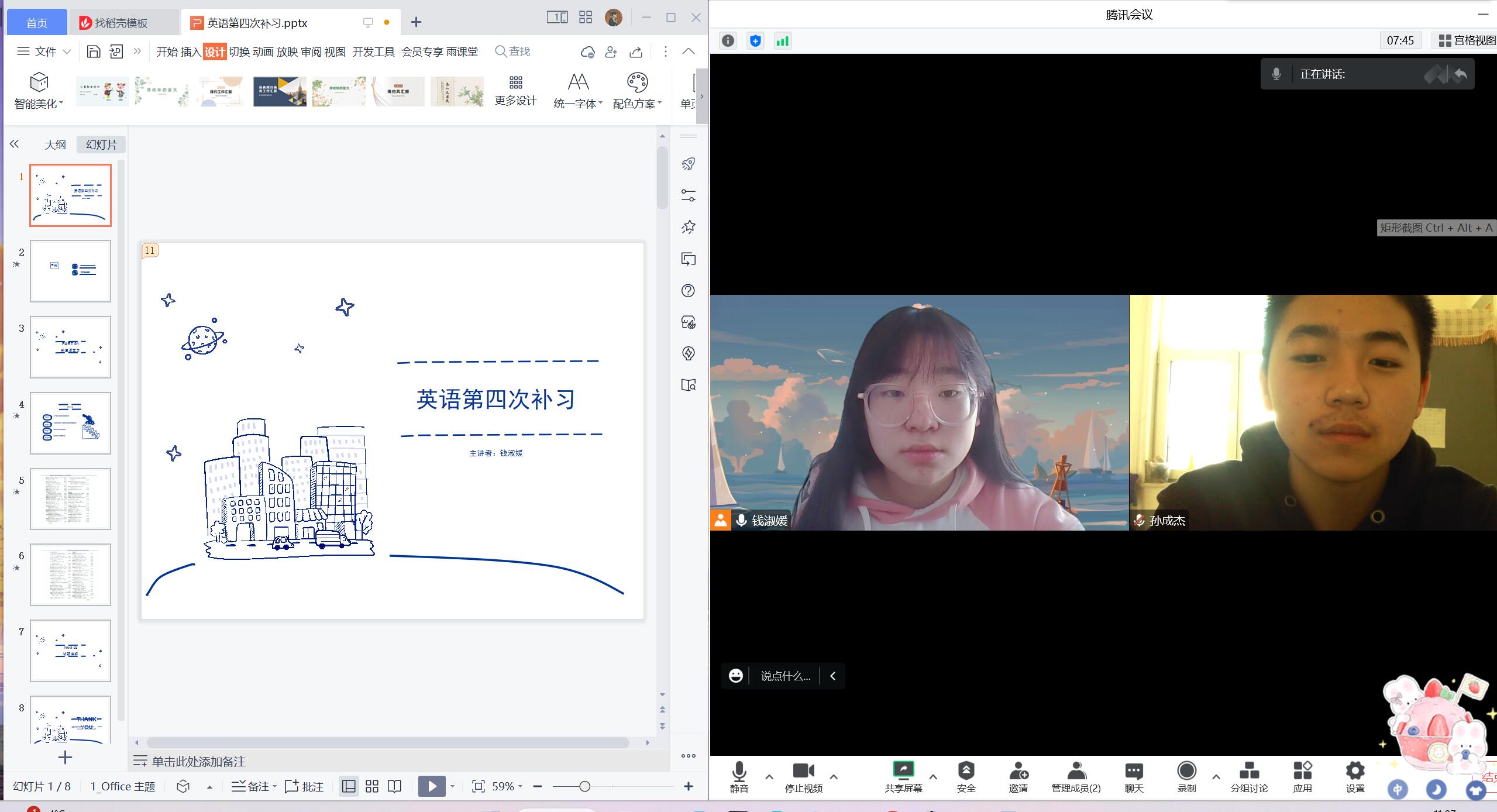The width and height of the screenshot is (1497, 812).
Task: Toggle Record (录制) button
Action: (x=1186, y=777)
